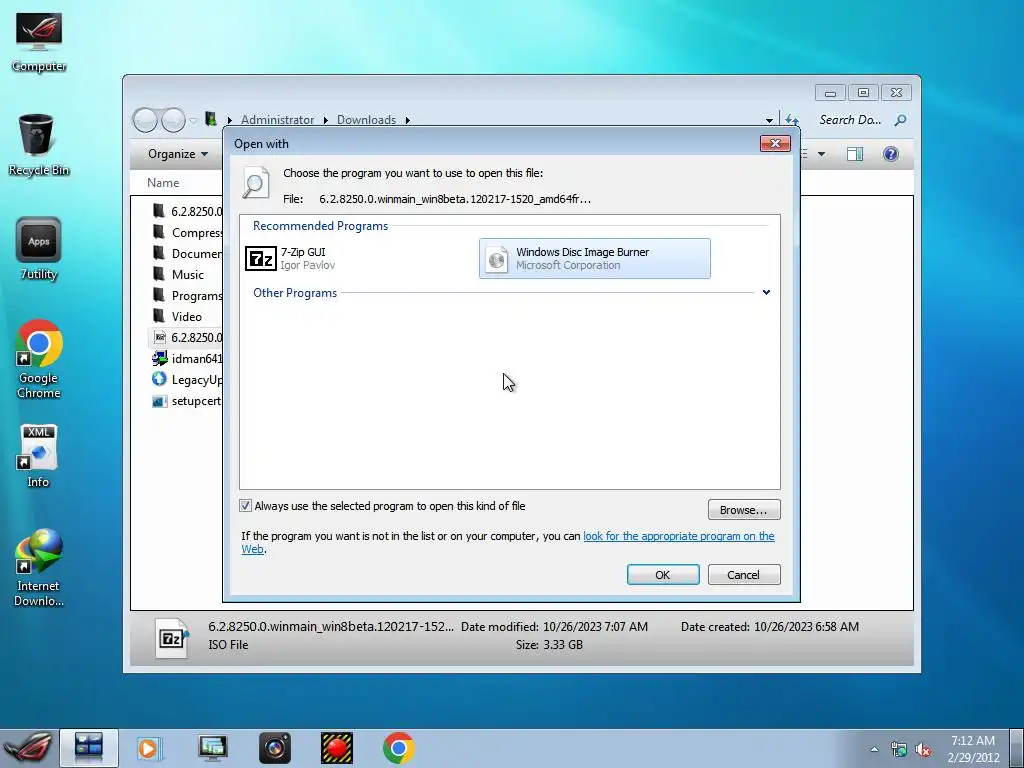Expand the Other Programs section

766,293
